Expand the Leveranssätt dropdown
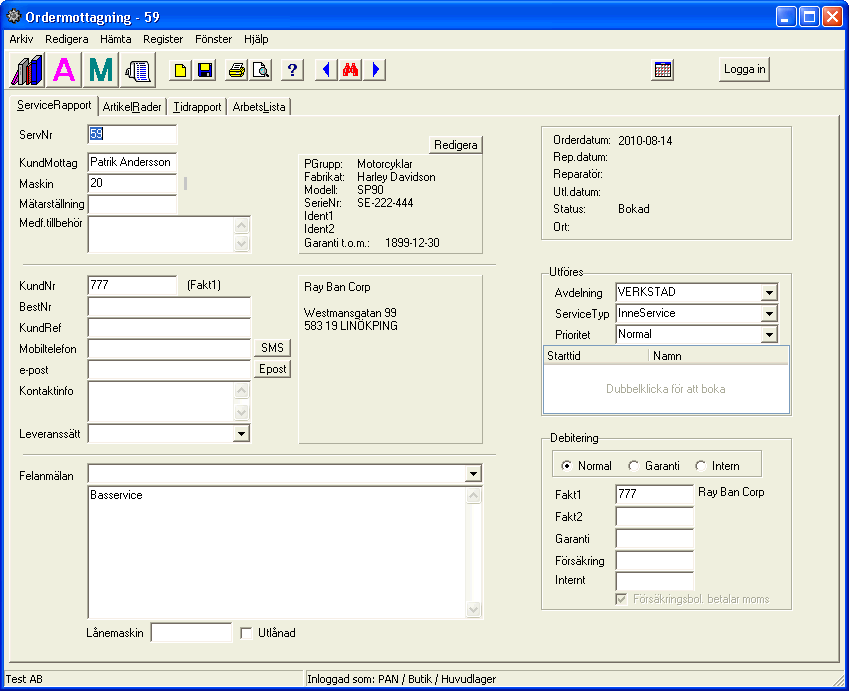 pyautogui.click(x=241, y=434)
